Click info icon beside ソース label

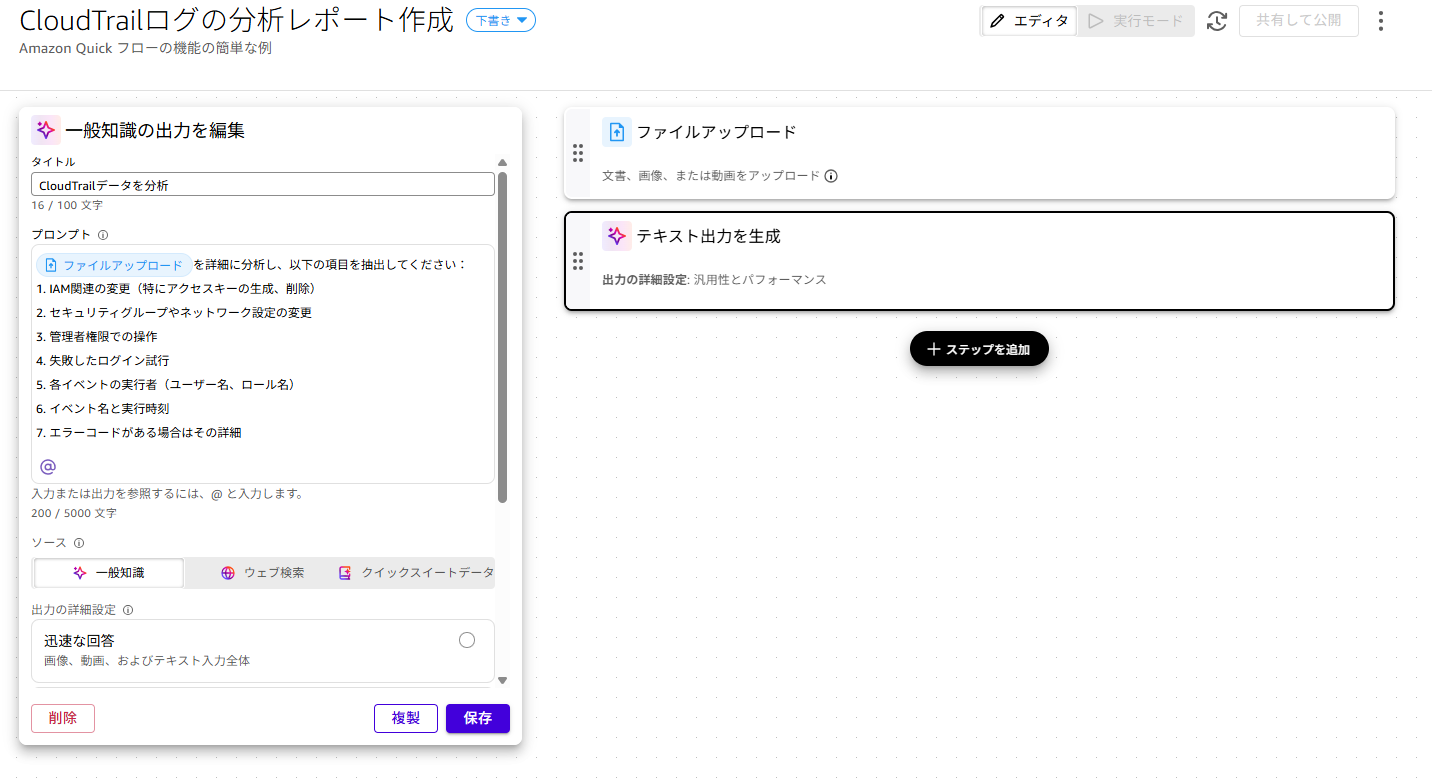tap(79, 543)
